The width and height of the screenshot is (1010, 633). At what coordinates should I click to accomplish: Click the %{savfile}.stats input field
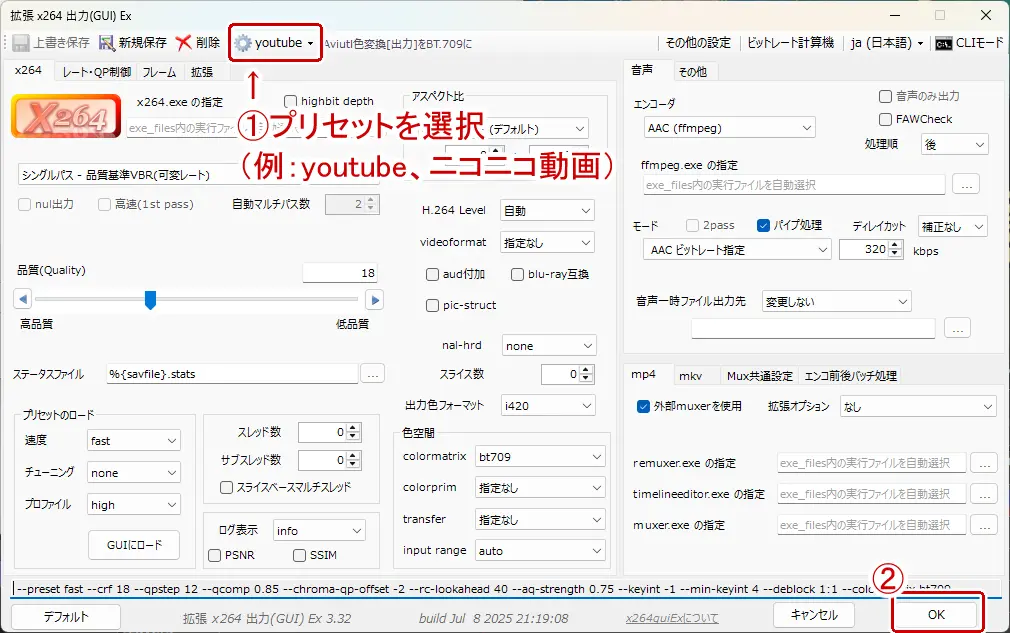(232, 374)
